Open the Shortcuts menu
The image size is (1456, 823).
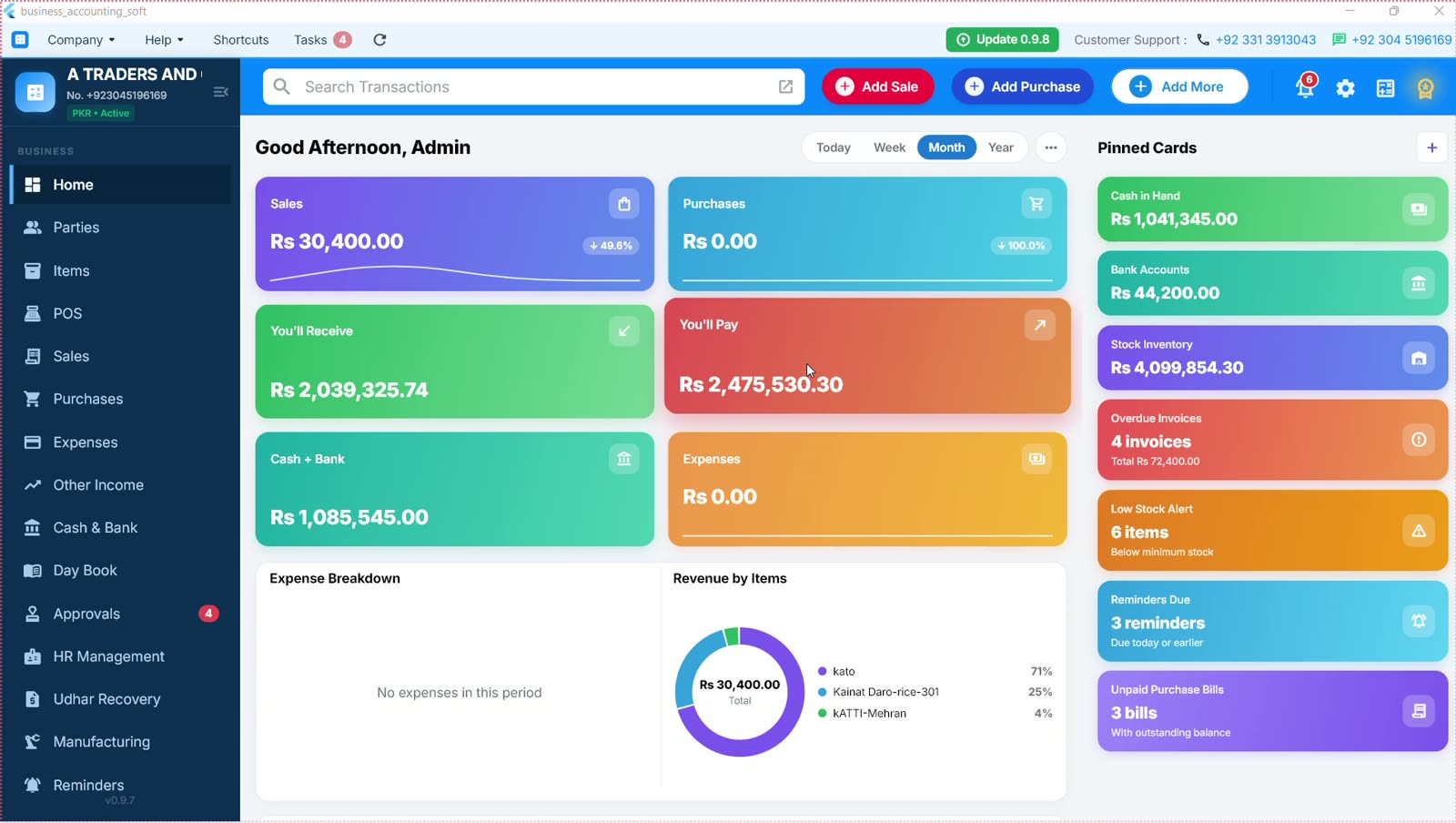tap(241, 40)
